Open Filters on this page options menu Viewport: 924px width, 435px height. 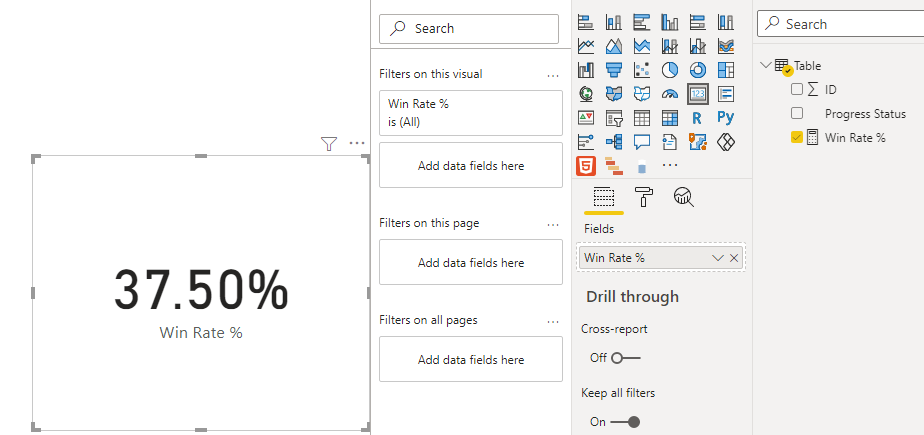pyautogui.click(x=553, y=224)
